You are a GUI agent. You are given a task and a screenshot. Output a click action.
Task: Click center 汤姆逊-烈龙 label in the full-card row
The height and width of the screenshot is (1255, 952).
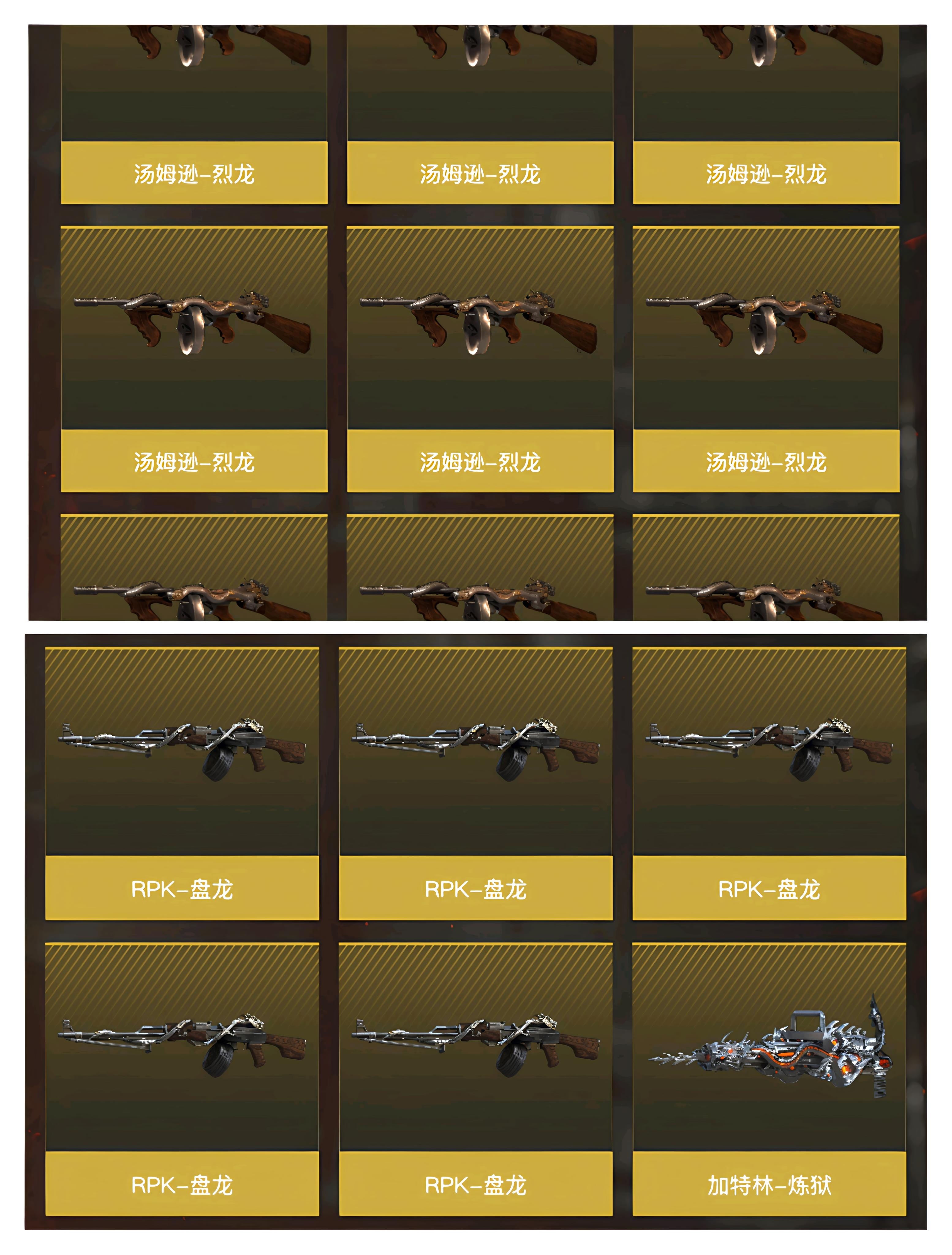(x=480, y=461)
